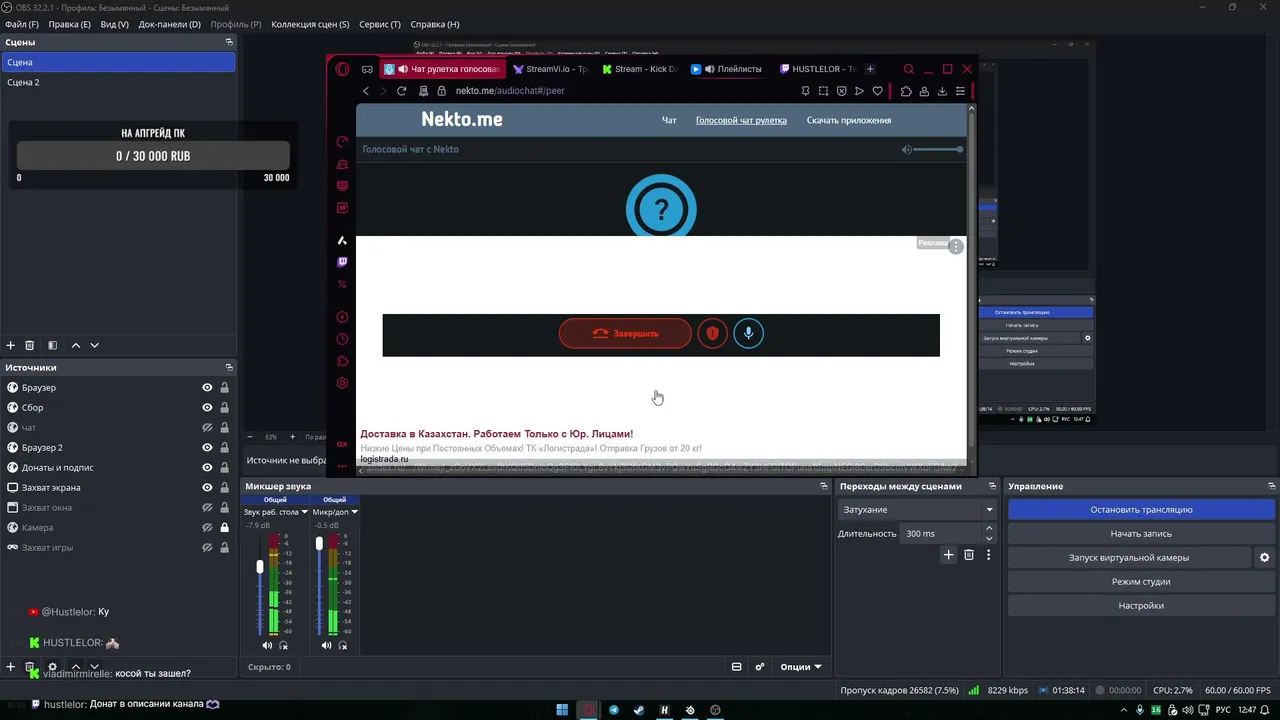Mute the Микр/доп channel speaker icon

326,645
